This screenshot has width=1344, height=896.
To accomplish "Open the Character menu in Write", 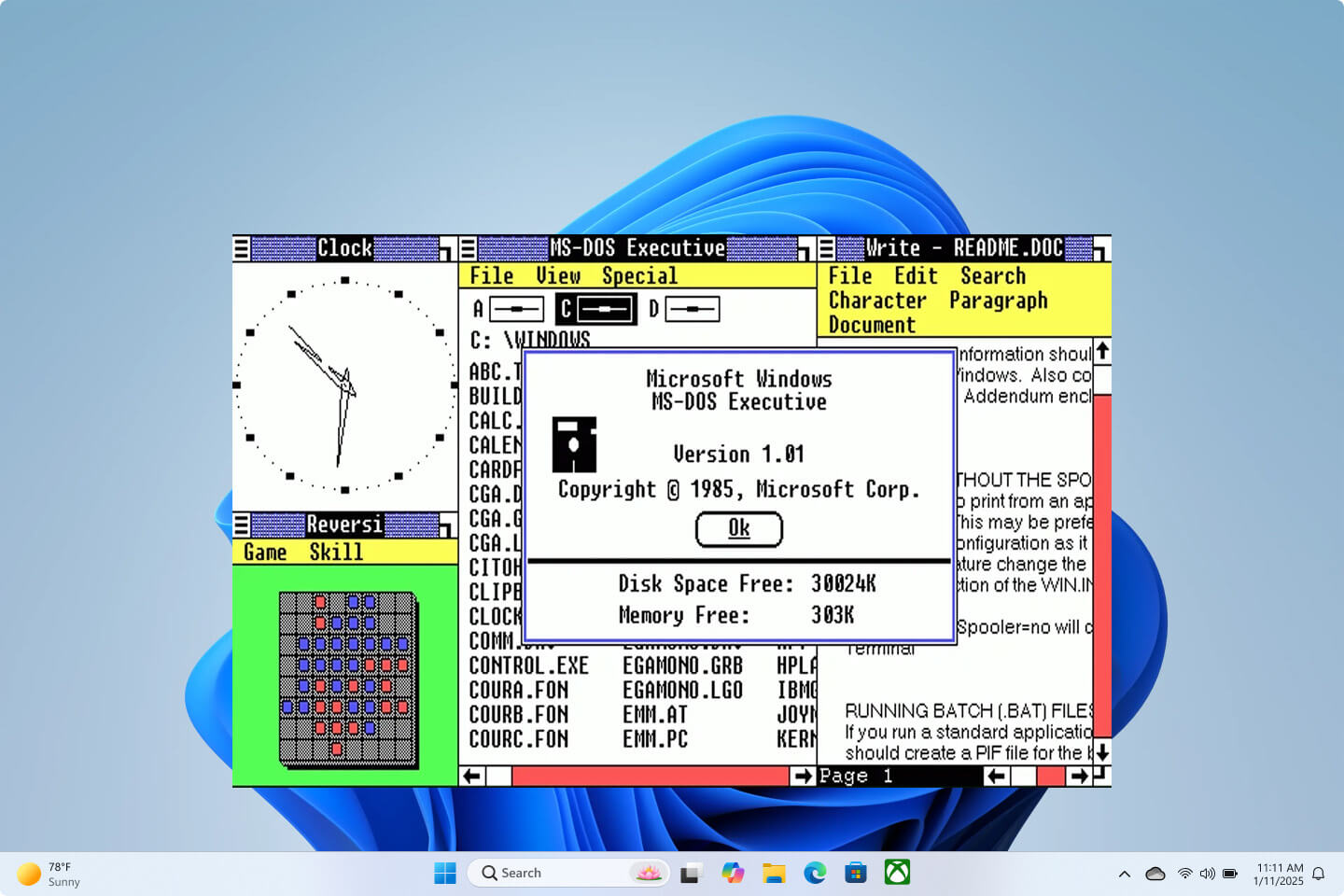I will tap(877, 301).
